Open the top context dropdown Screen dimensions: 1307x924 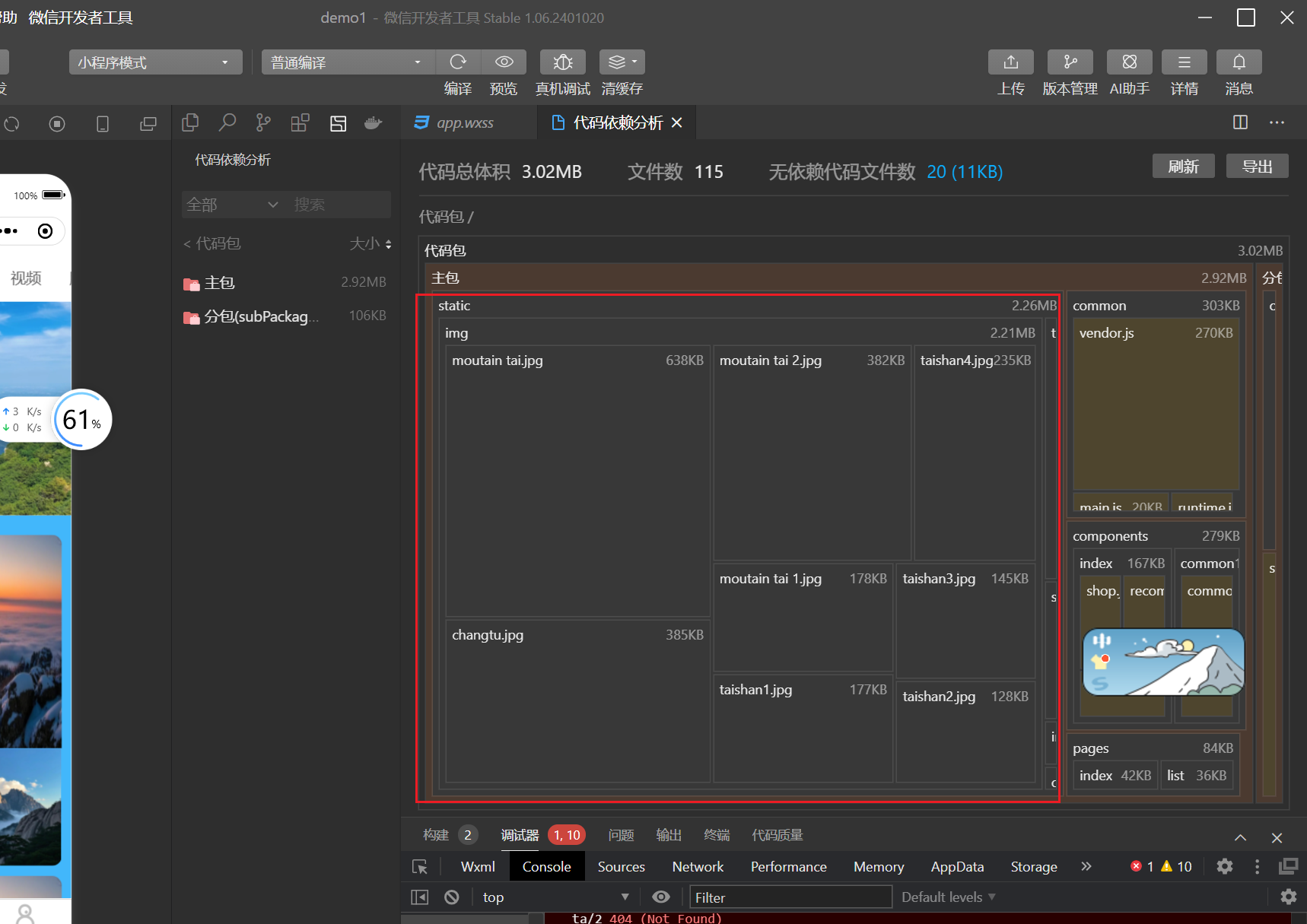[x=555, y=897]
